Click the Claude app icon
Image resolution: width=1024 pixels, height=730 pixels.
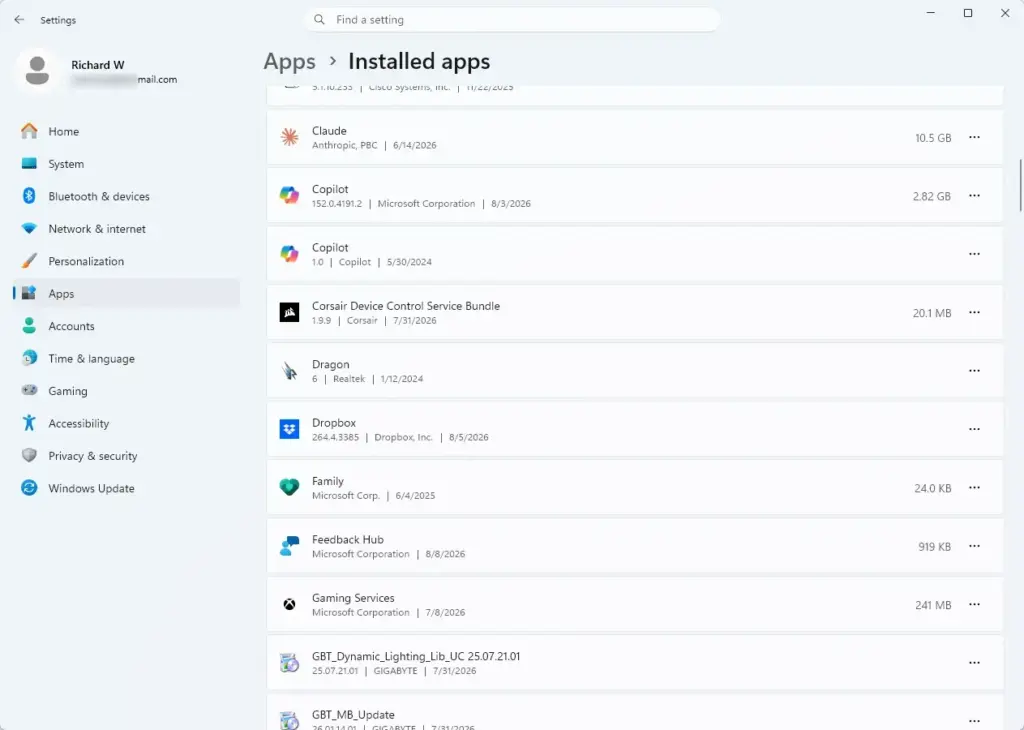click(x=289, y=137)
